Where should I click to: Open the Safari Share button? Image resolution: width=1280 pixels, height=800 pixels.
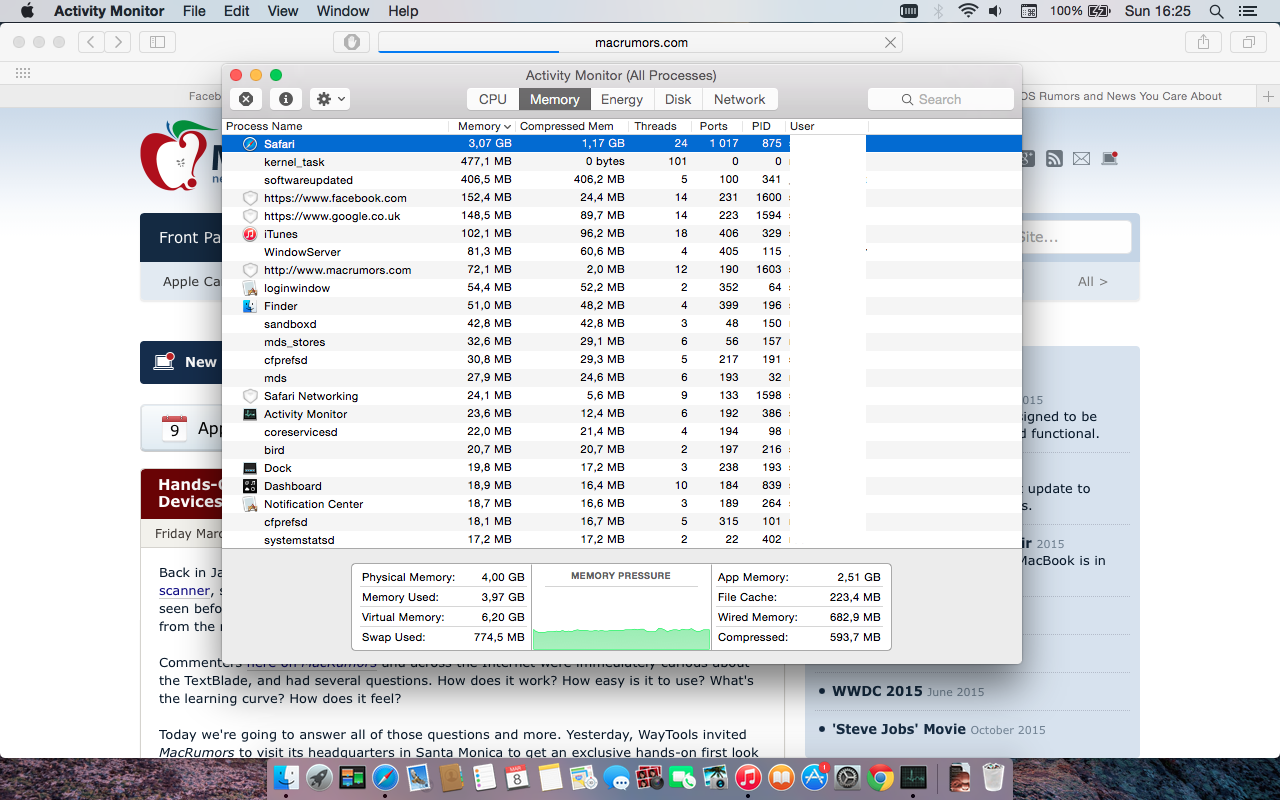(x=1204, y=42)
